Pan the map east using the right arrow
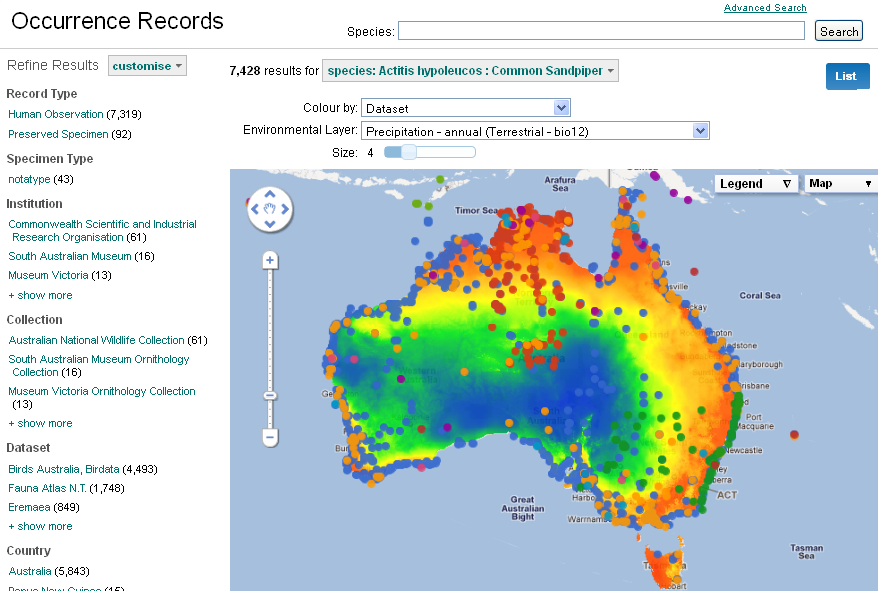Screen dimensions: 878x591 283,209
